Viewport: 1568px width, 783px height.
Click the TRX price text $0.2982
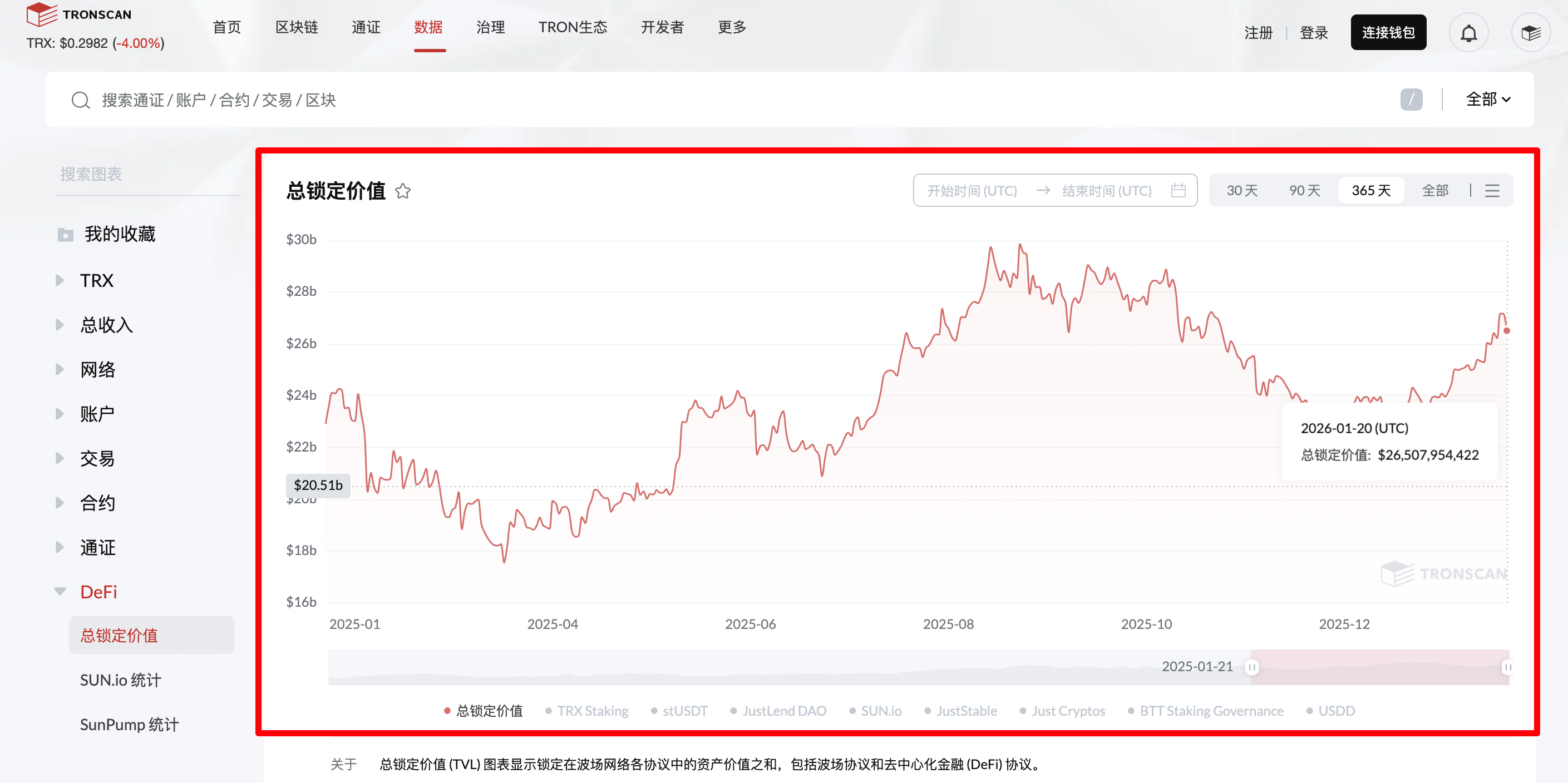tap(84, 43)
